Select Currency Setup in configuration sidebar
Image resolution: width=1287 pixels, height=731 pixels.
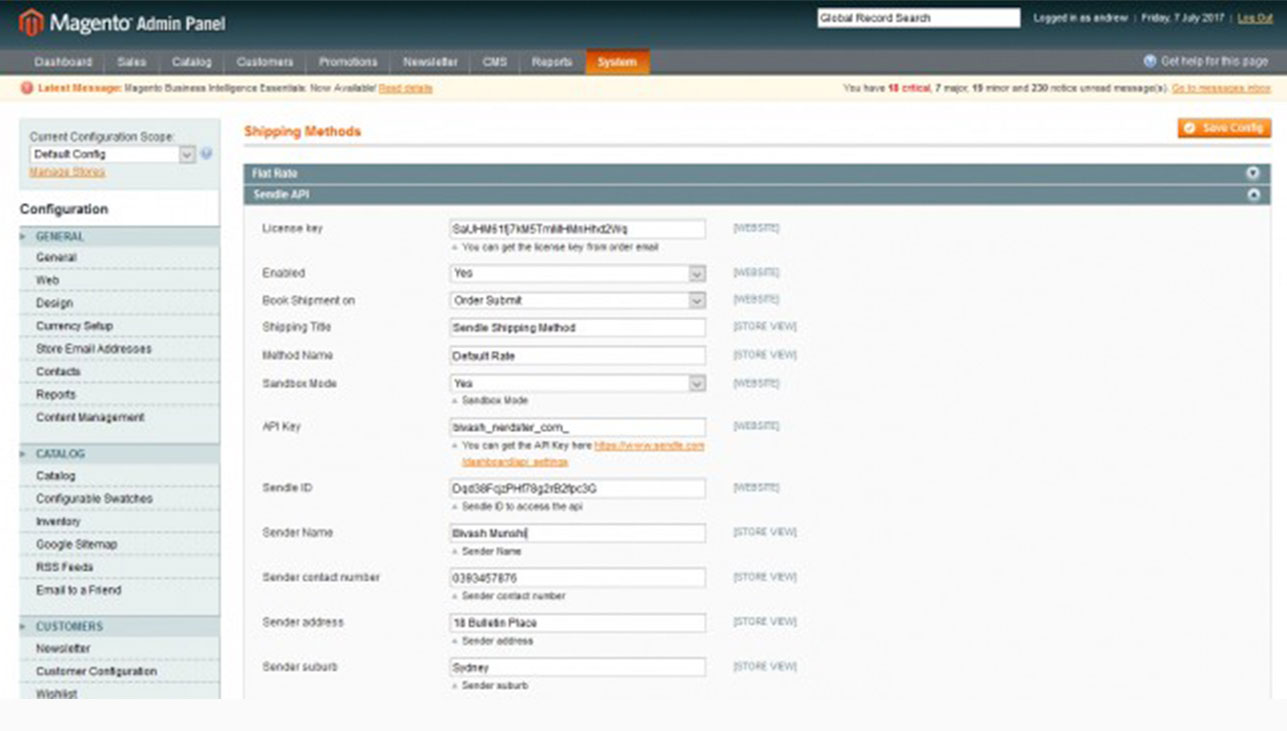[74, 326]
